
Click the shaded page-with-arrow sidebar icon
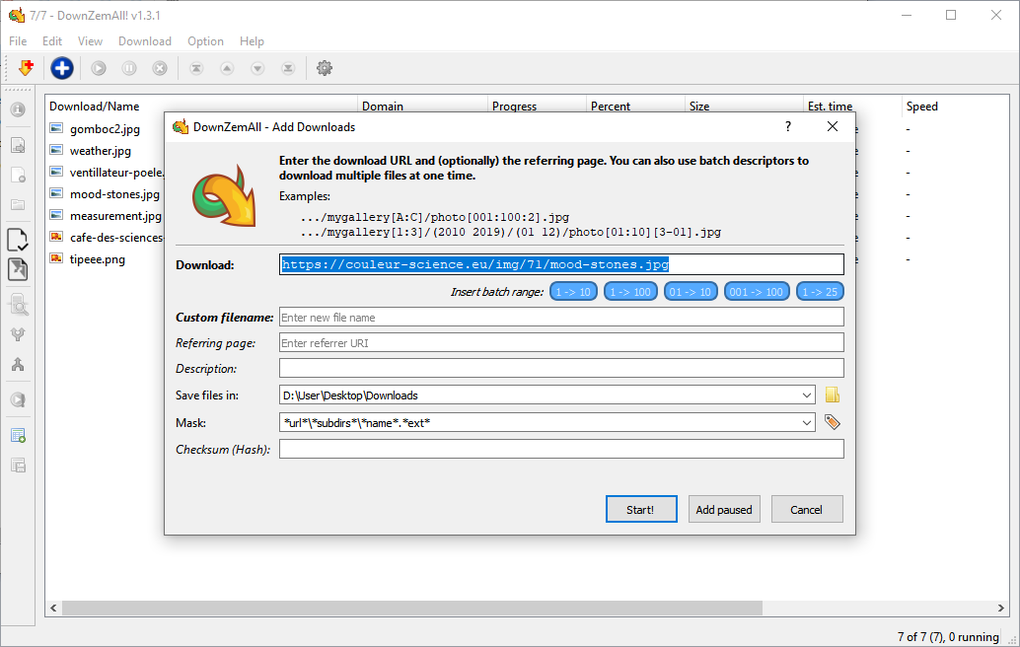(18, 269)
